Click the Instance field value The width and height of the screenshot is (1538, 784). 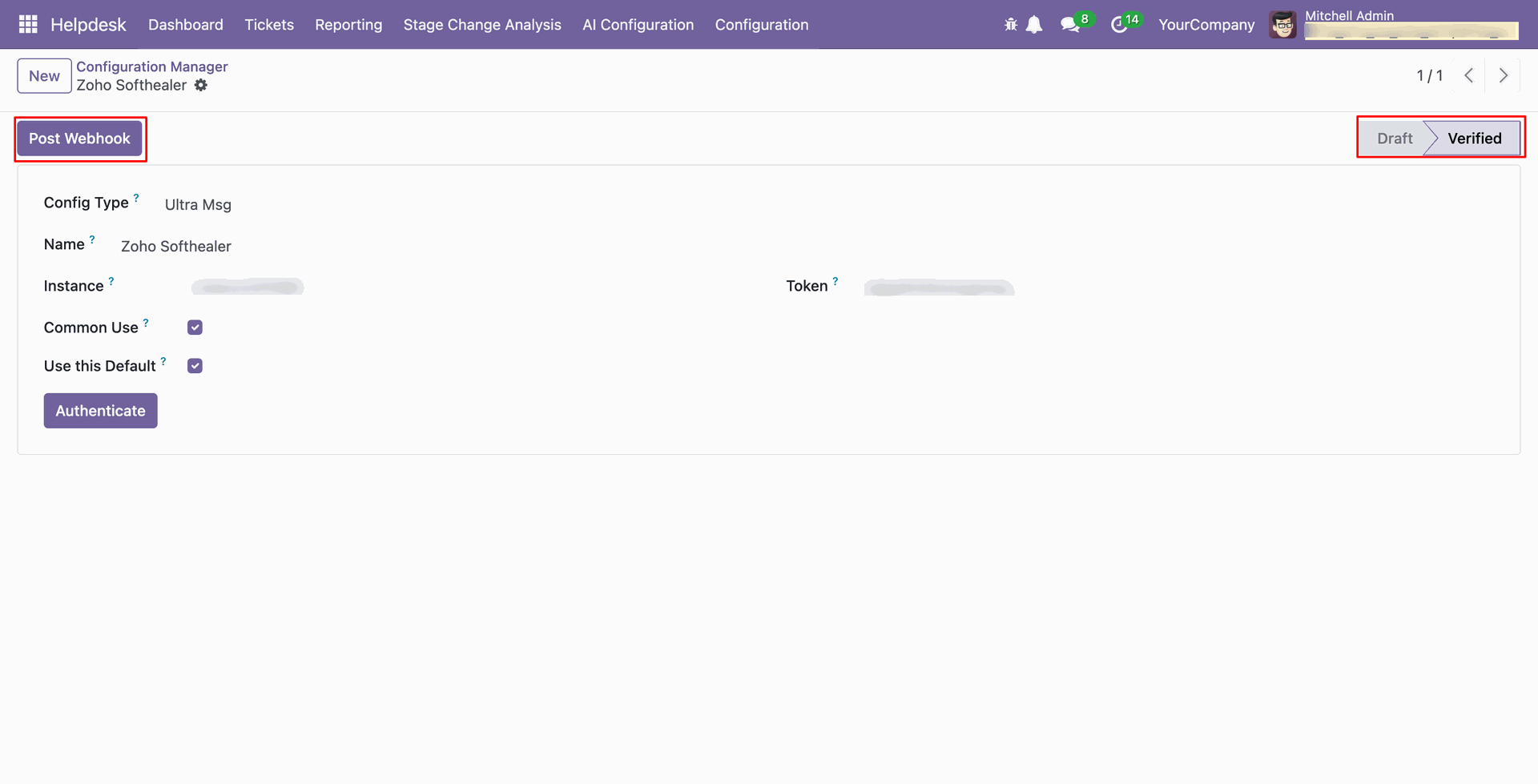point(248,287)
